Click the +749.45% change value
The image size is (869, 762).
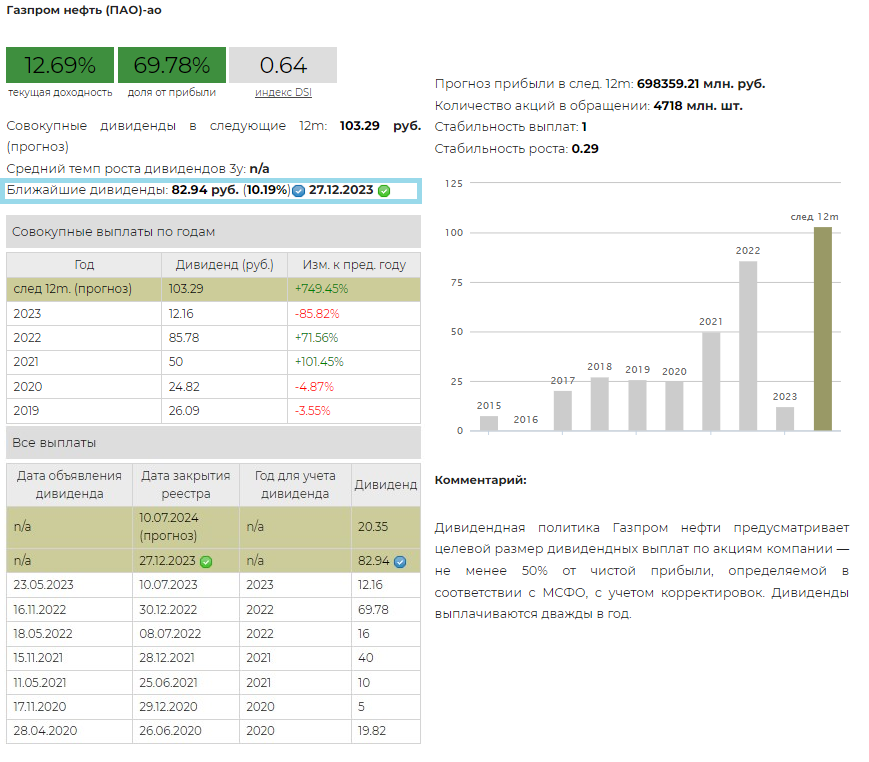point(321,288)
